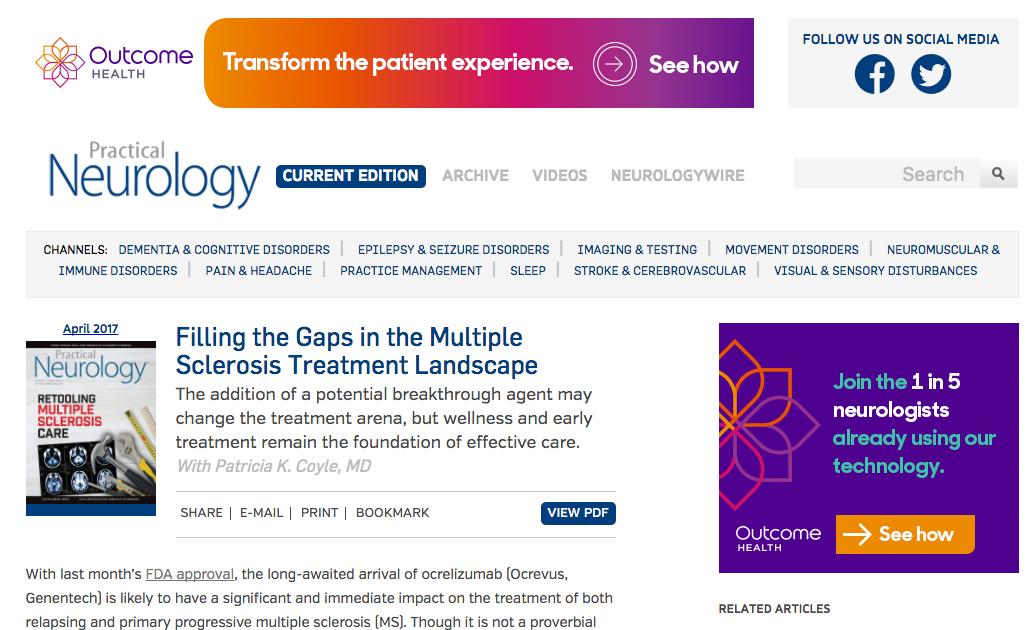
Task: Follow the FDA approval link
Action: pyautogui.click(x=190, y=574)
